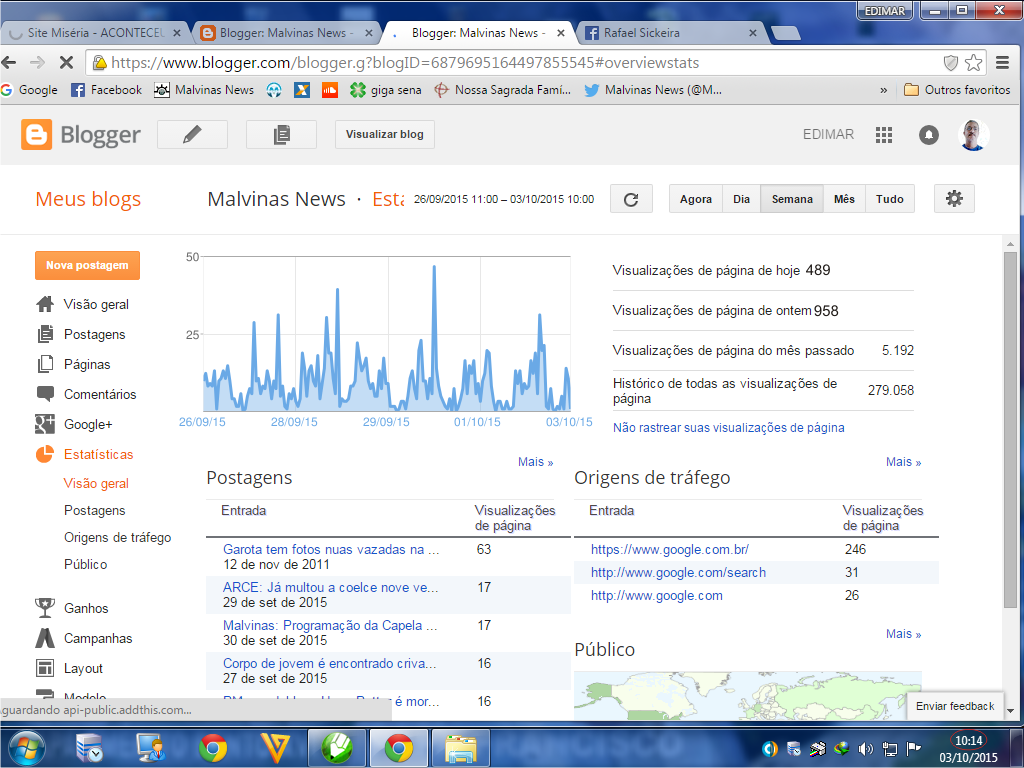Click the Nova postagem button
This screenshot has width=1024, height=768.
(x=88, y=265)
